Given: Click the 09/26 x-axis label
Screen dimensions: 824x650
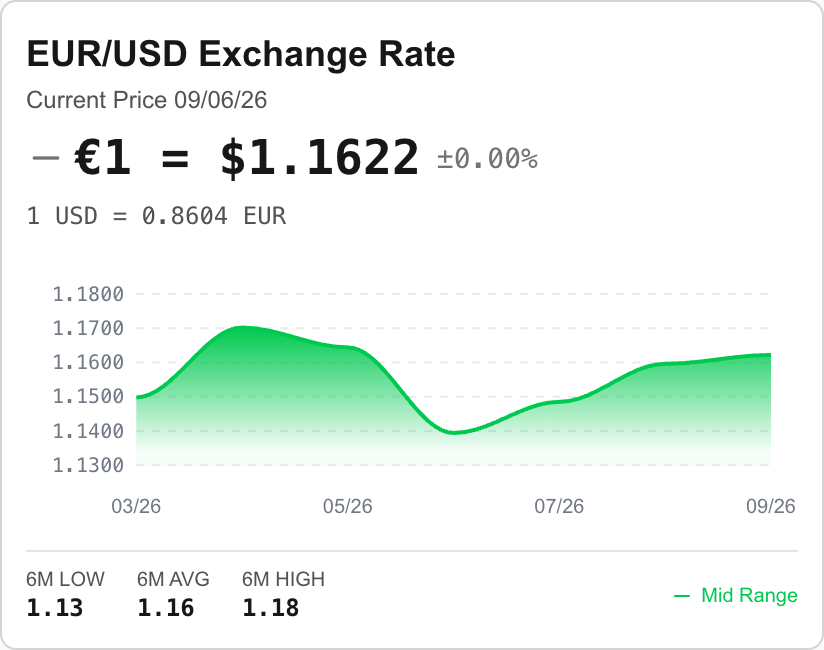Looking at the screenshot, I should [x=770, y=506].
